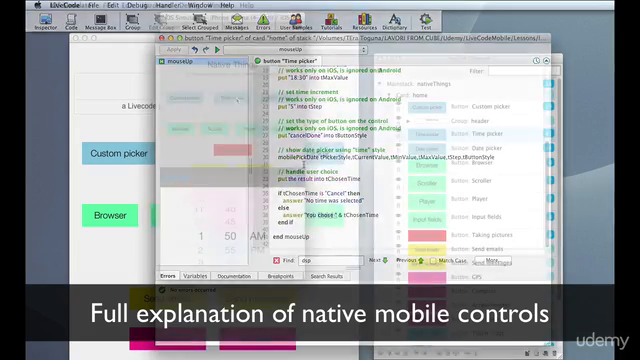Open the Apple menu
The height and width of the screenshot is (360, 640).
coord(38,5)
